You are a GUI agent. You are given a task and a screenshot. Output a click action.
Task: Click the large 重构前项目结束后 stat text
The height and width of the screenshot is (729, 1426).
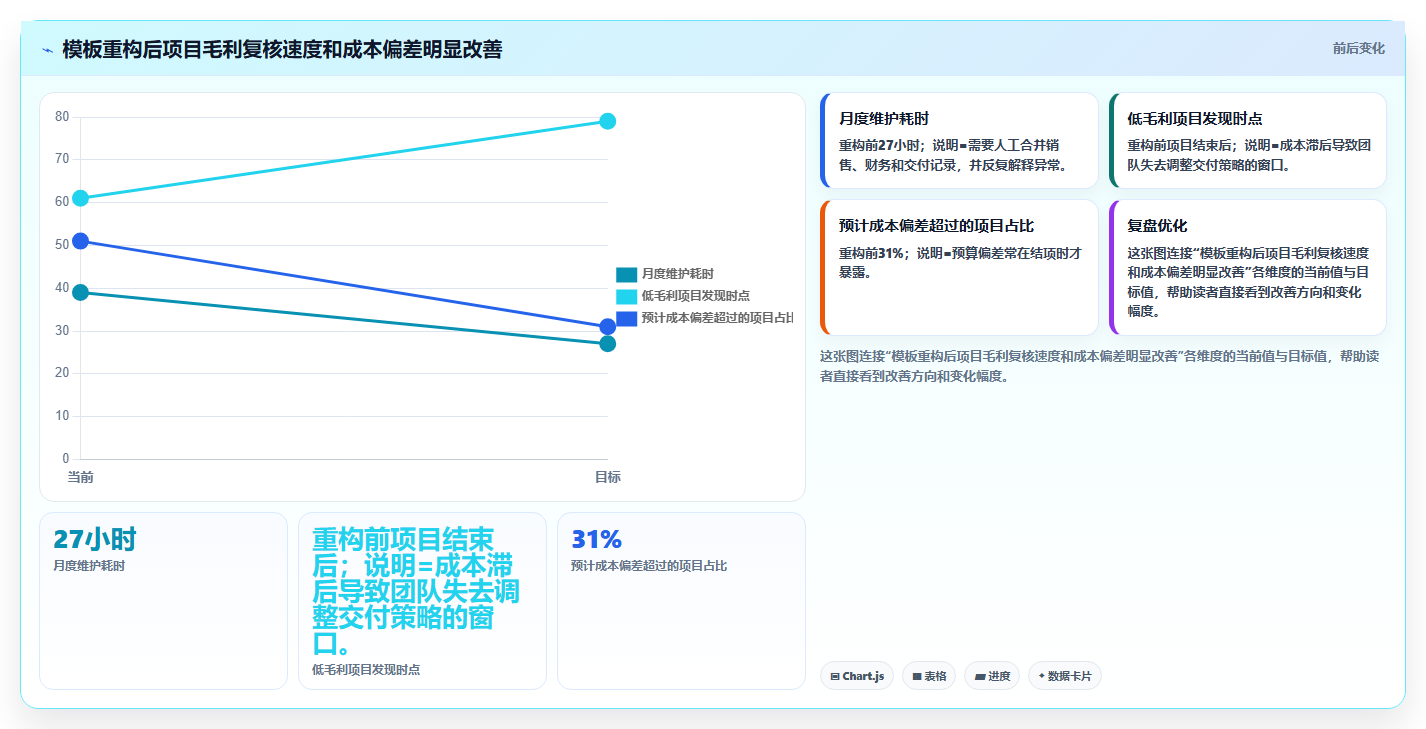click(415, 591)
